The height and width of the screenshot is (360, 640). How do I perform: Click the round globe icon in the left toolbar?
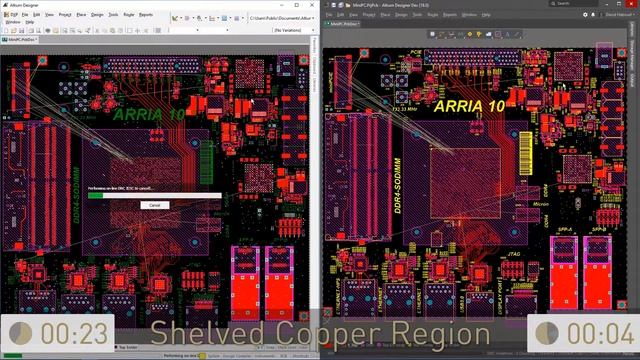click(x=48, y=31)
